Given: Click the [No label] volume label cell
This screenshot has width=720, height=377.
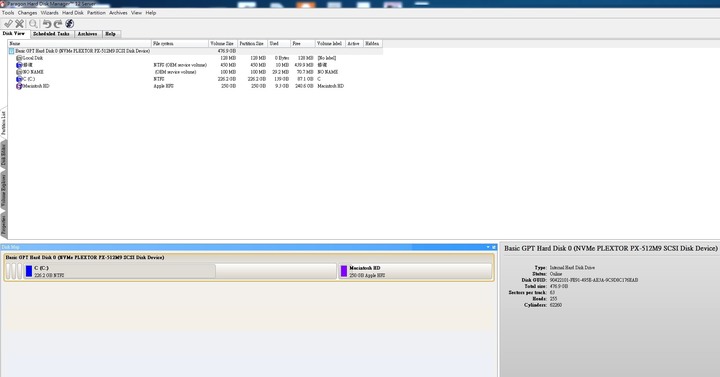Looking at the screenshot, I should (x=327, y=58).
